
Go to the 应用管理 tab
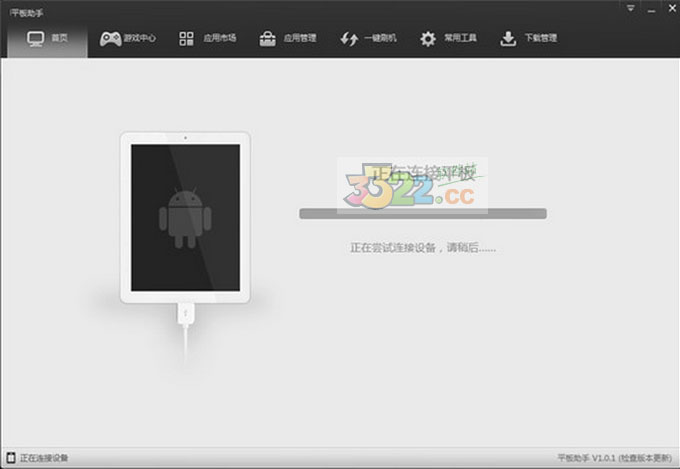pyautogui.click(x=288, y=39)
